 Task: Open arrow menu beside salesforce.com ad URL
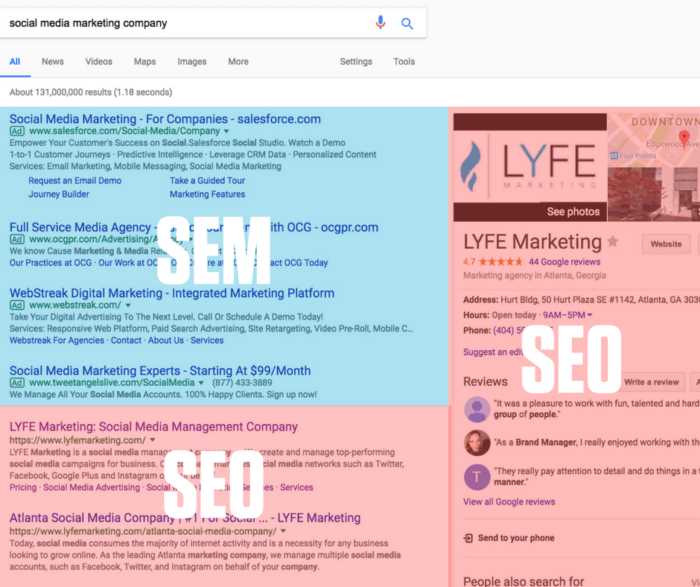point(227,131)
